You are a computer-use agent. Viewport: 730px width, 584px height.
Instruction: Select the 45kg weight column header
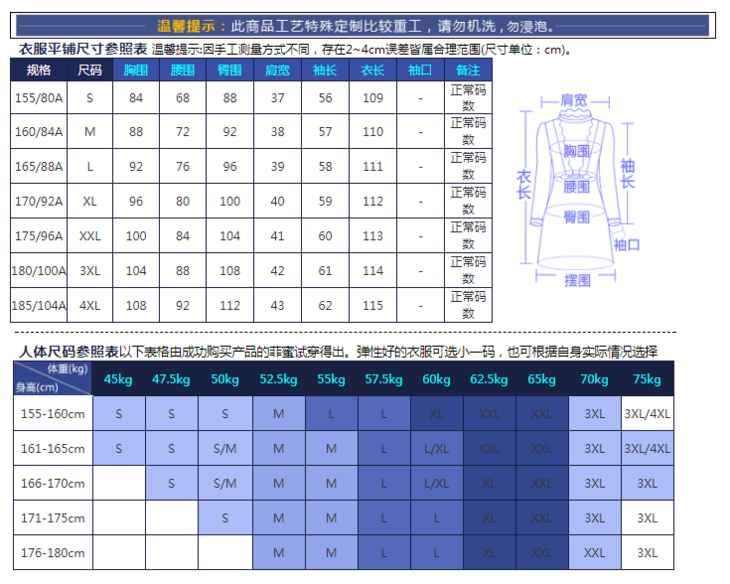118,379
